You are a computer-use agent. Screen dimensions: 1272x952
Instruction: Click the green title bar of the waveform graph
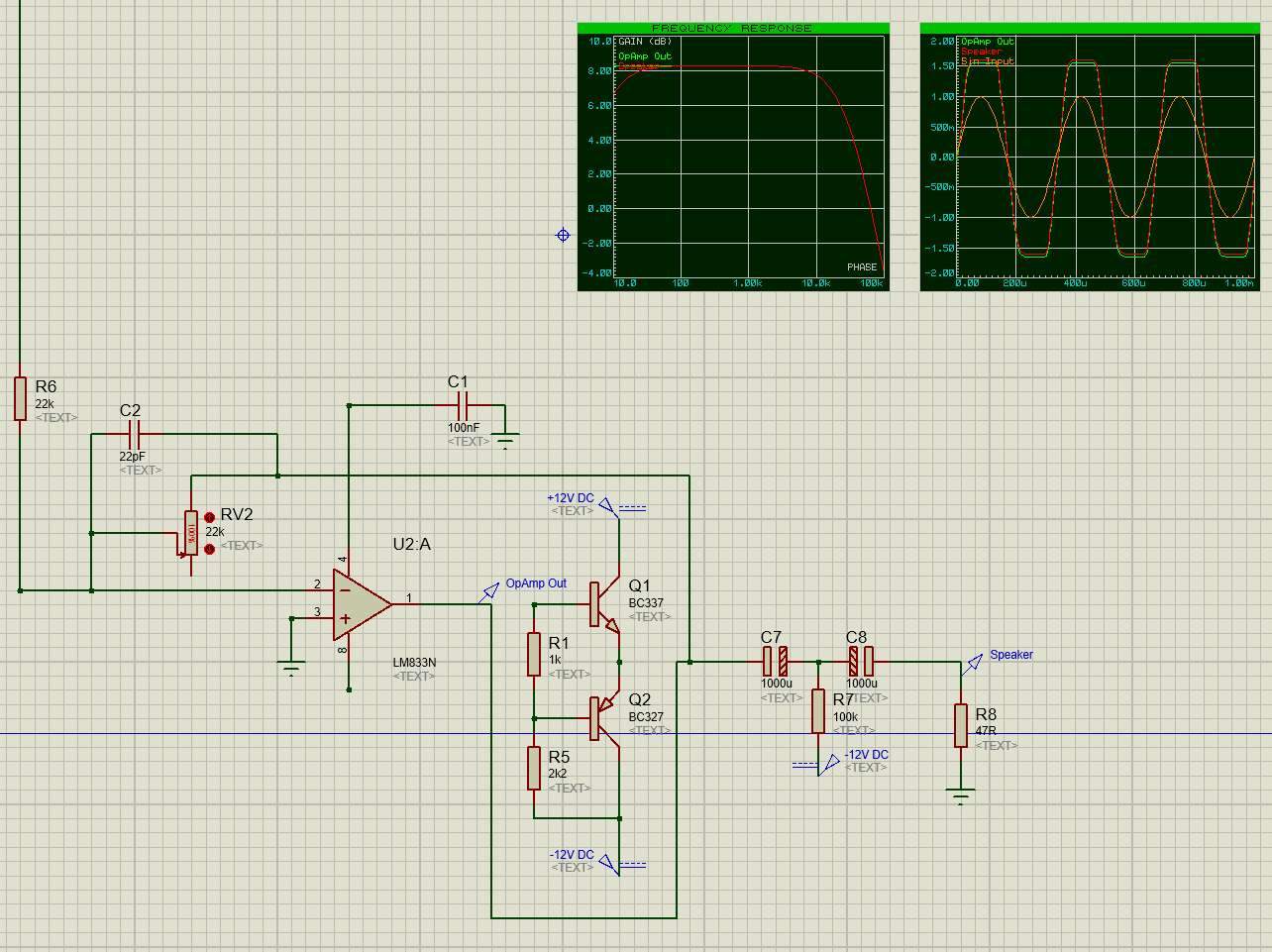pyautogui.click(x=1089, y=28)
